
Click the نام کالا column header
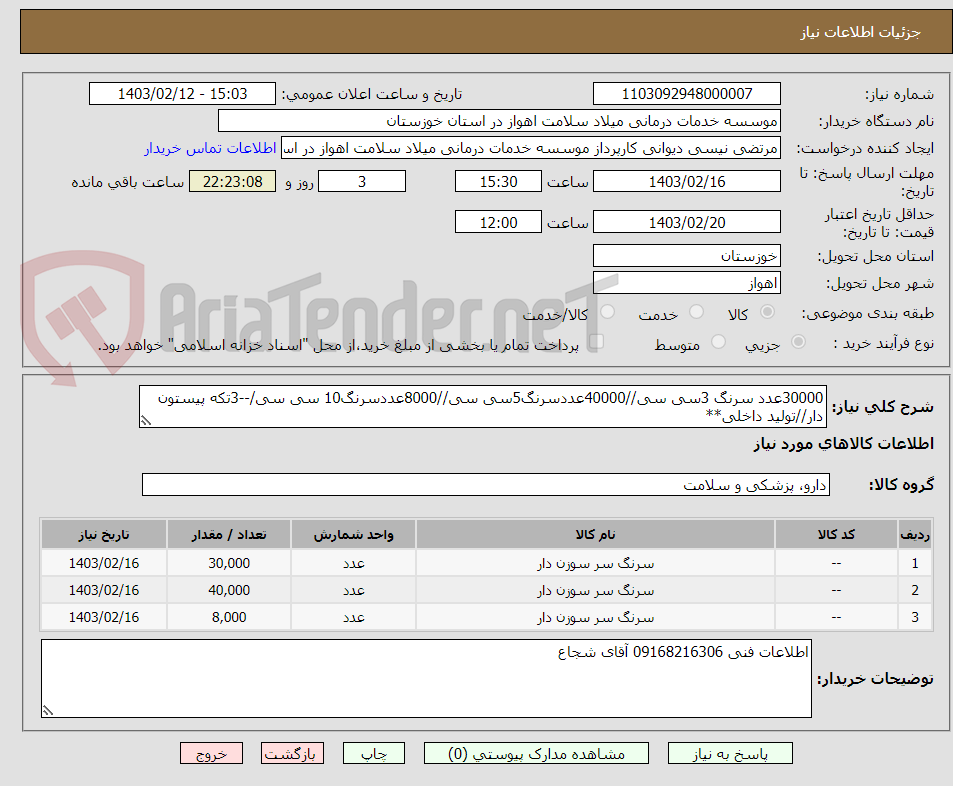(596, 535)
